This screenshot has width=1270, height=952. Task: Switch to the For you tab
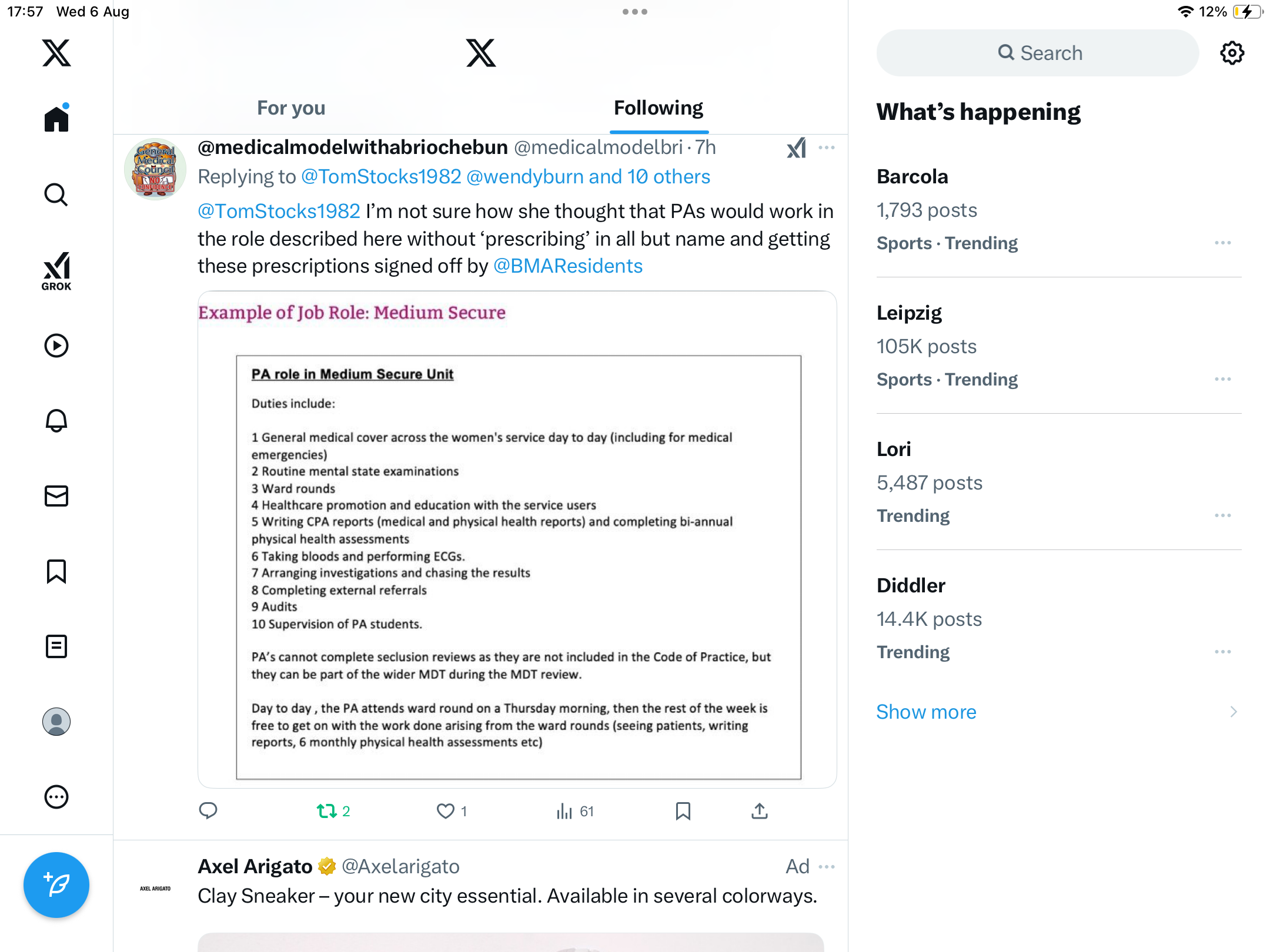point(291,108)
